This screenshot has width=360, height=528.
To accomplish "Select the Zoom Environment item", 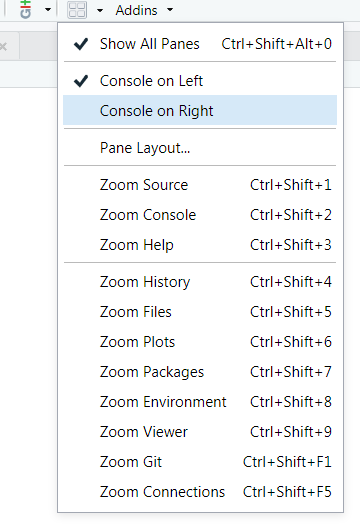I will (x=200, y=402).
